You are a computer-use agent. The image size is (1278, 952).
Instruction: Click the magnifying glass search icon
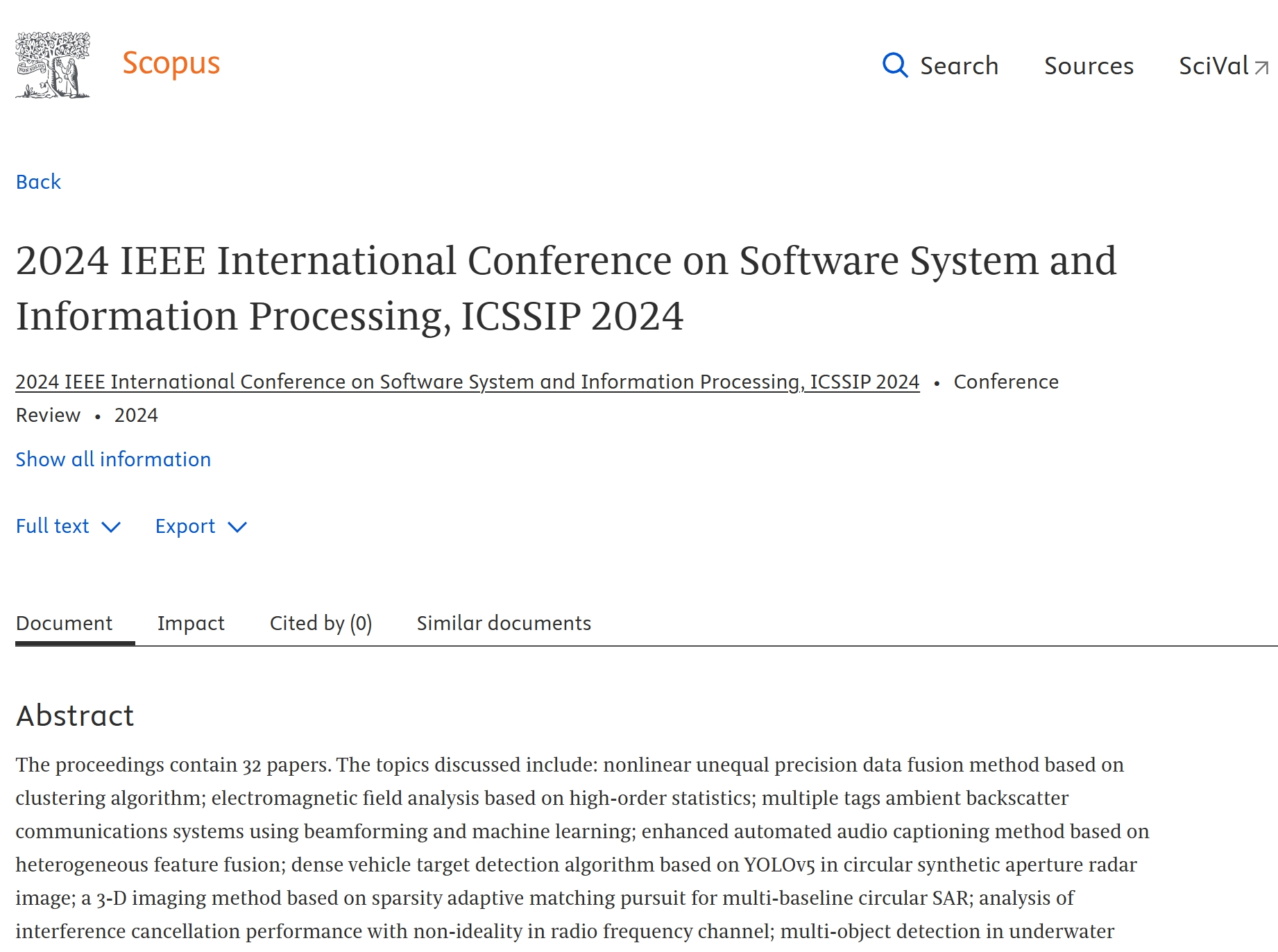coord(895,65)
